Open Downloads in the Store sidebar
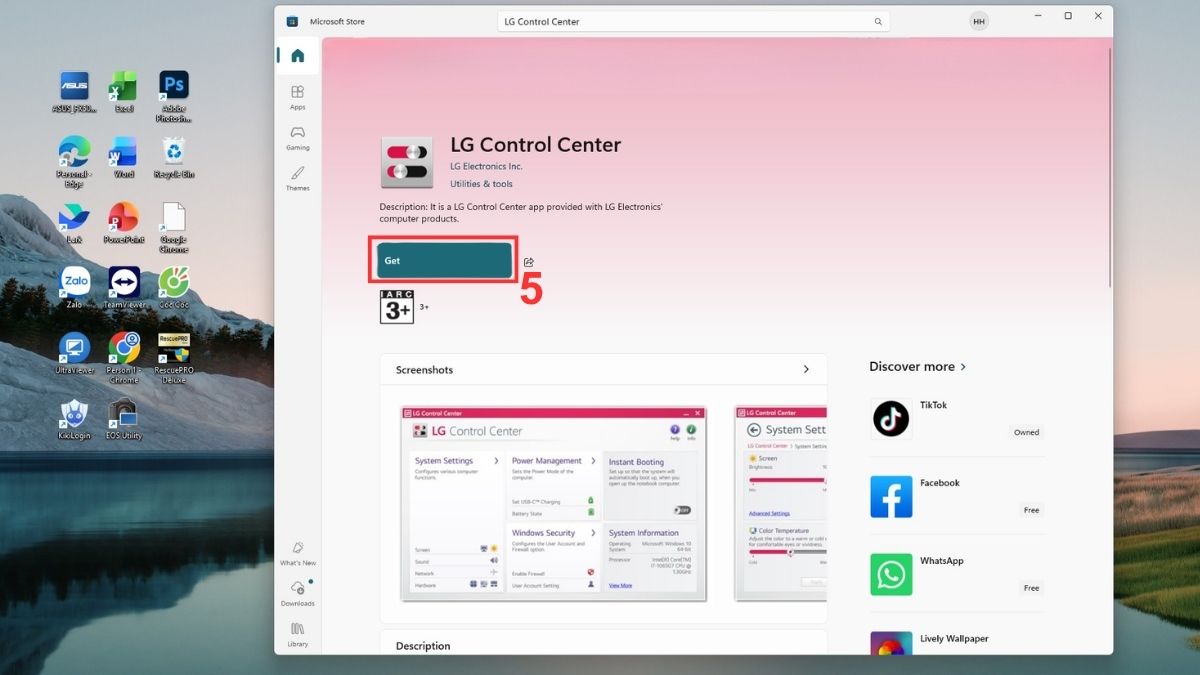This screenshot has height=675, width=1200. click(x=298, y=594)
